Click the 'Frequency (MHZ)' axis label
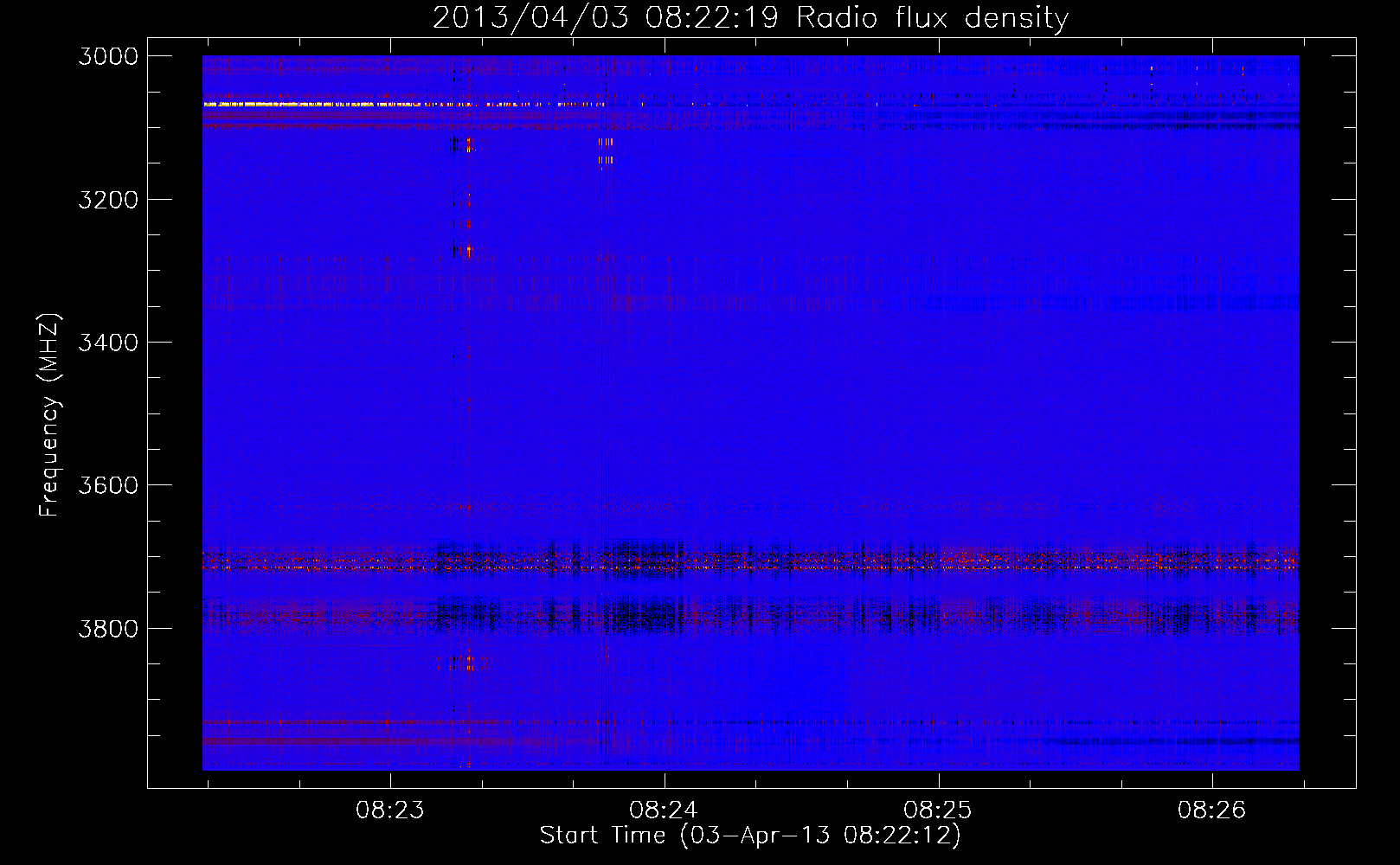1400x865 pixels. (48, 414)
